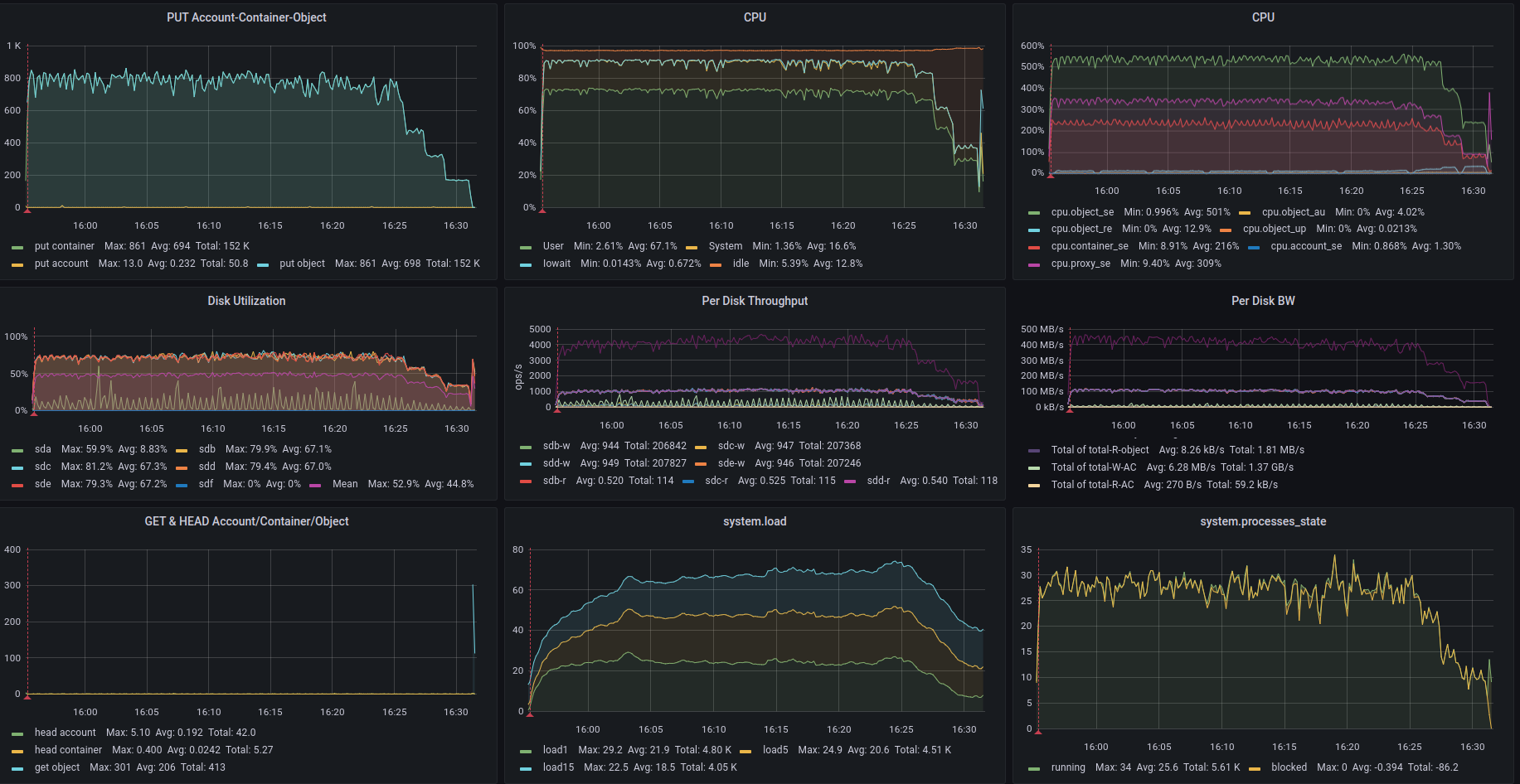This screenshot has width=1520, height=784.
Task: Click the red swatch next to sdb-r
Action: tap(526, 481)
